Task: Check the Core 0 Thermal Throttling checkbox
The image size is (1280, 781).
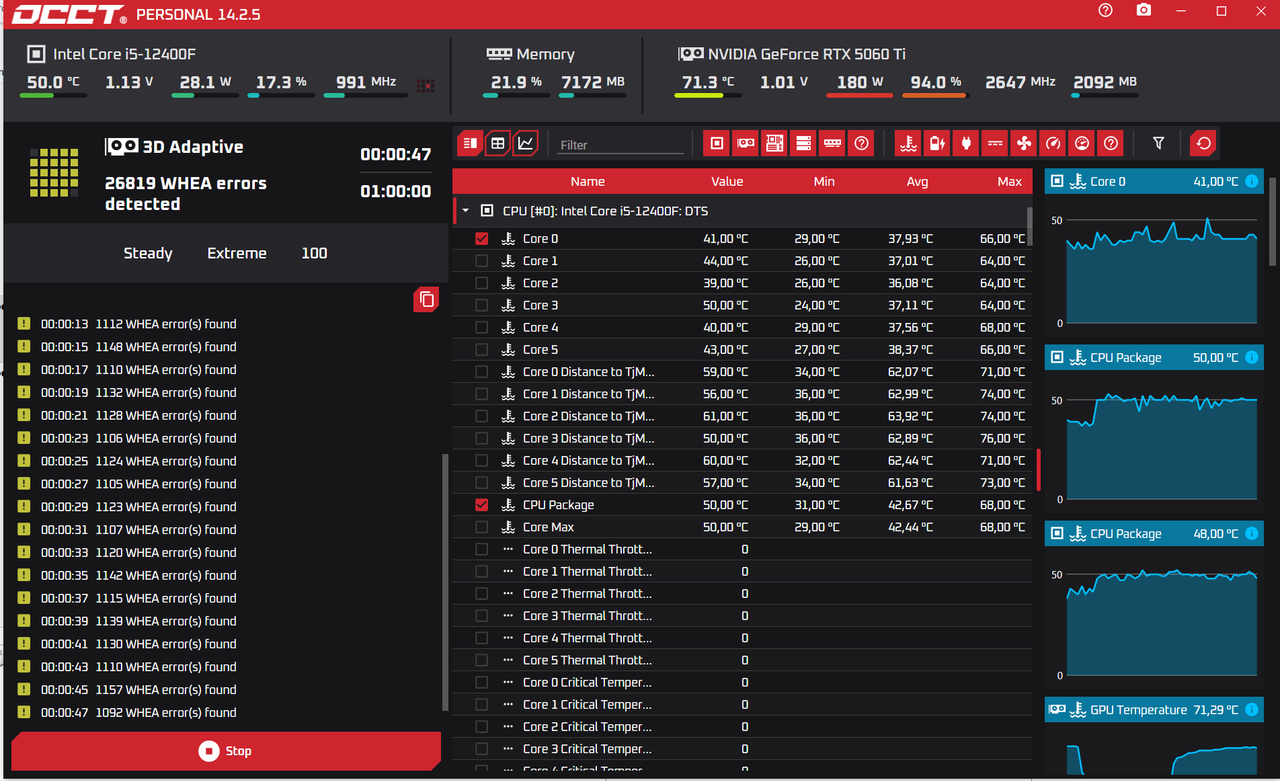Action: tap(482, 549)
